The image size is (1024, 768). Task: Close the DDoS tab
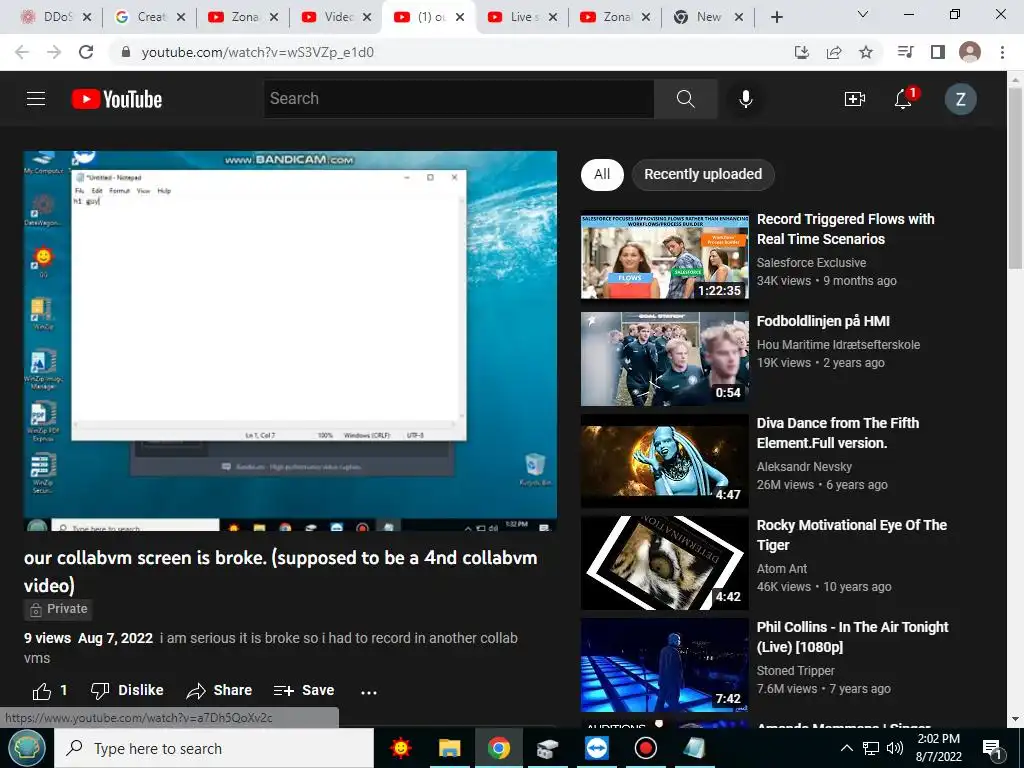pos(88,17)
